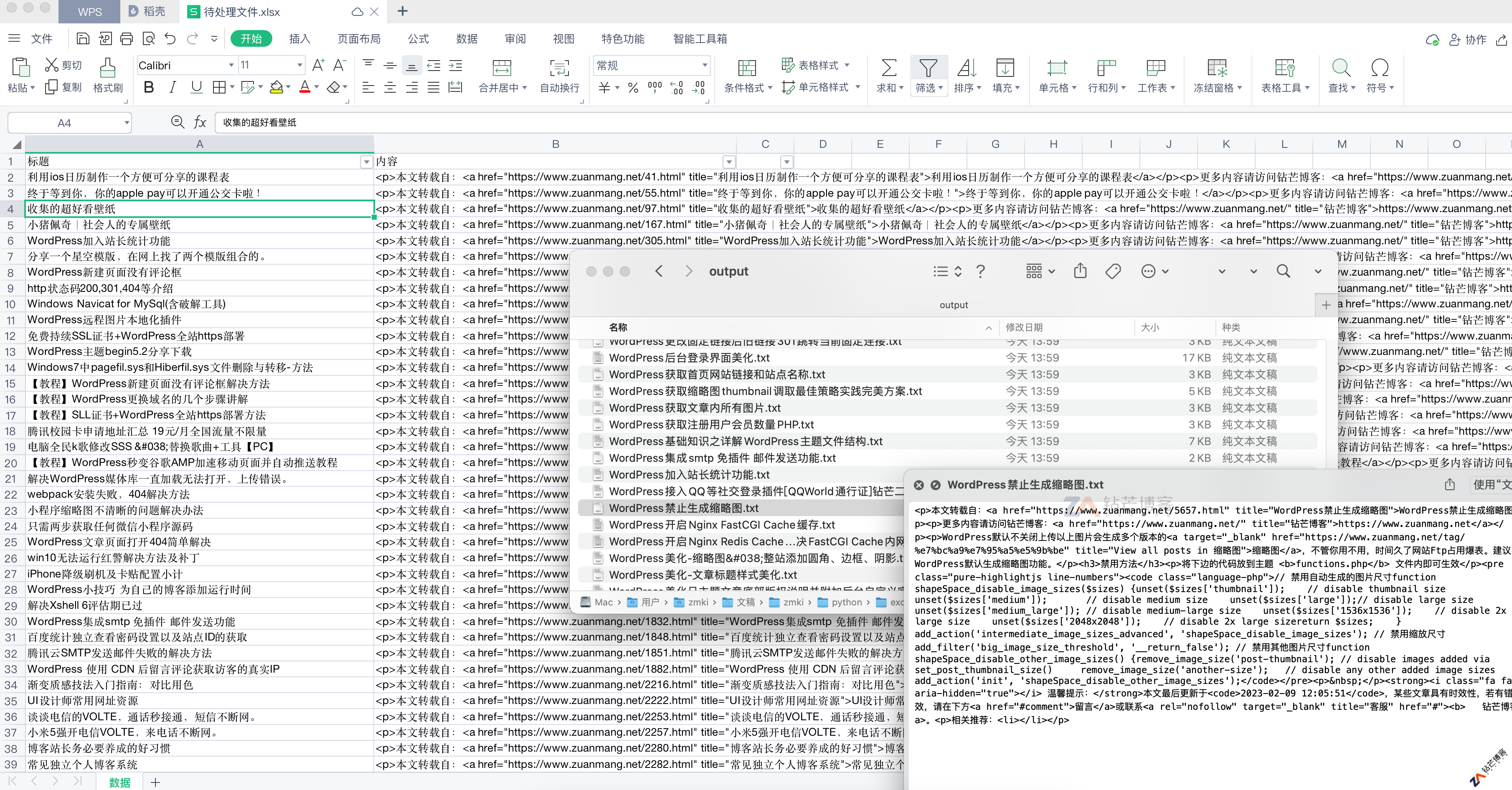Click the Sum (求和) sigma icon
The height and width of the screenshot is (790, 1512).
tap(889, 68)
